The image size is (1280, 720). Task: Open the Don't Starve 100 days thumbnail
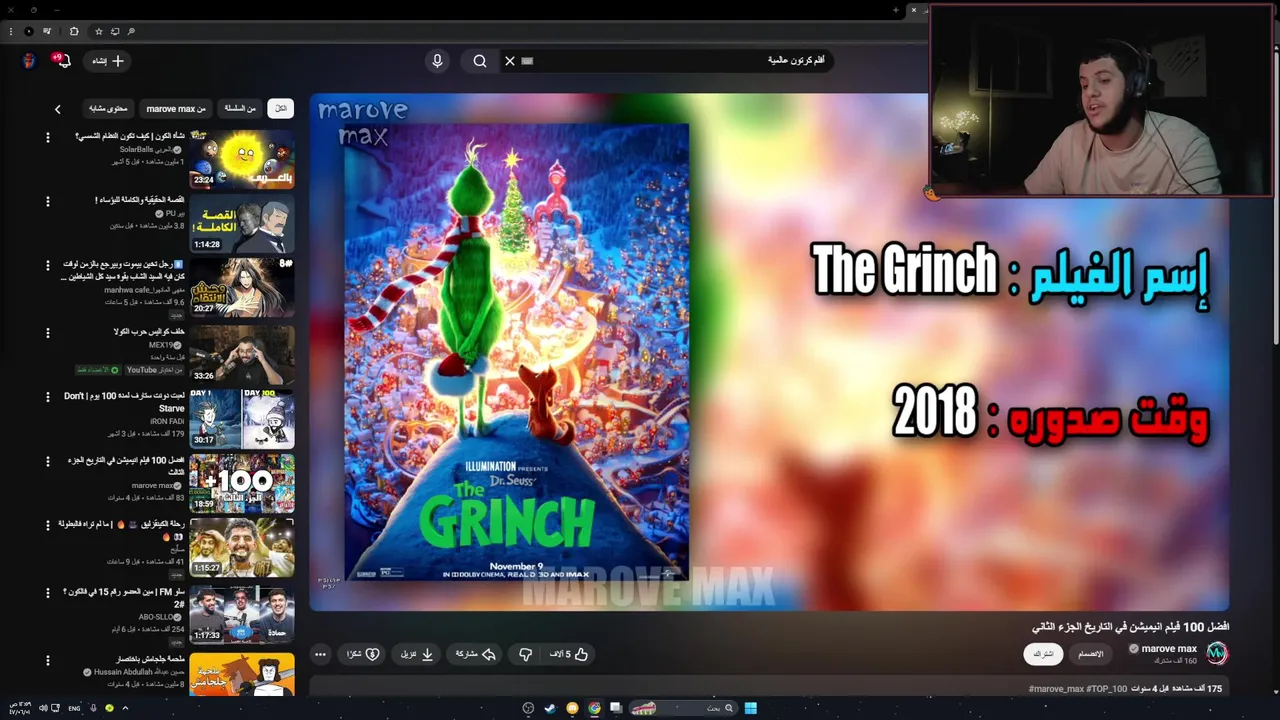tap(242, 419)
